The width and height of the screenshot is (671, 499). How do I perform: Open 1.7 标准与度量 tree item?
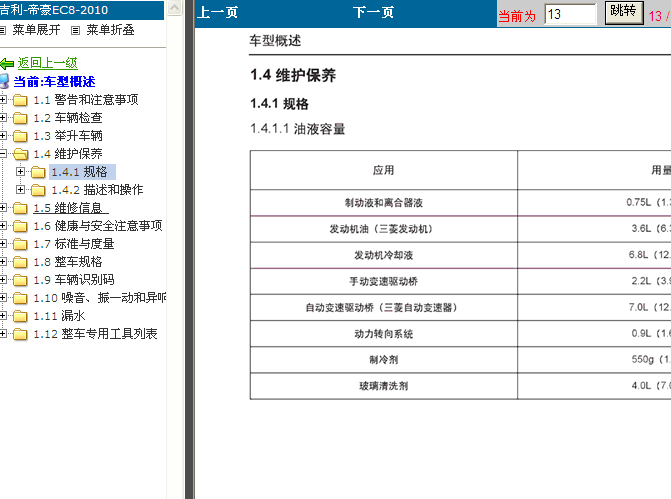pyautogui.click(x=74, y=244)
